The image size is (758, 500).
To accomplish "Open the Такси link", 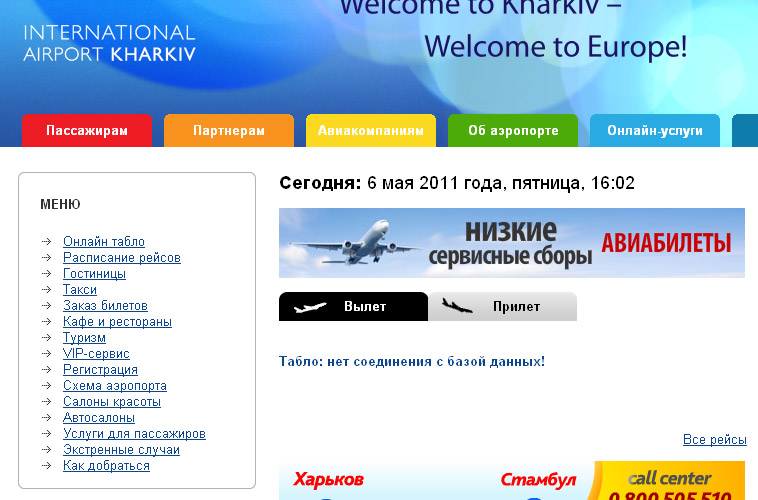I will pyautogui.click(x=80, y=290).
